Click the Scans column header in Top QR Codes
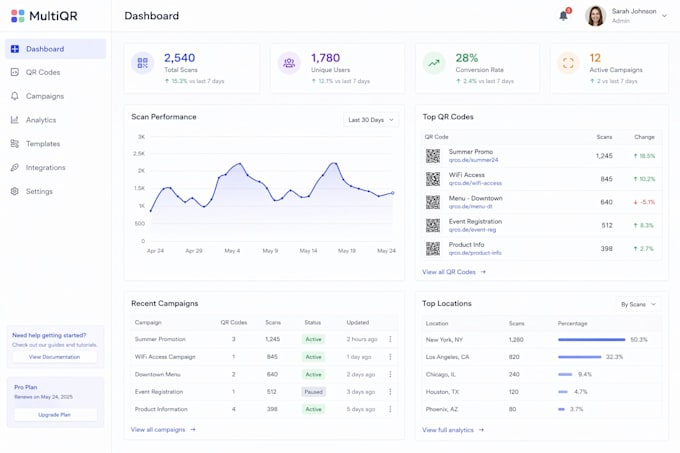This screenshot has width=680, height=453. [x=604, y=137]
